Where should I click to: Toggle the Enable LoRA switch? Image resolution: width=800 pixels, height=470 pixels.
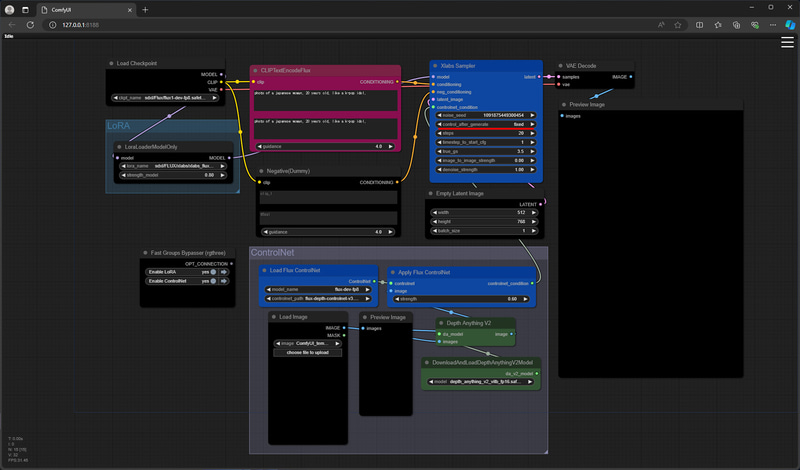pos(213,272)
